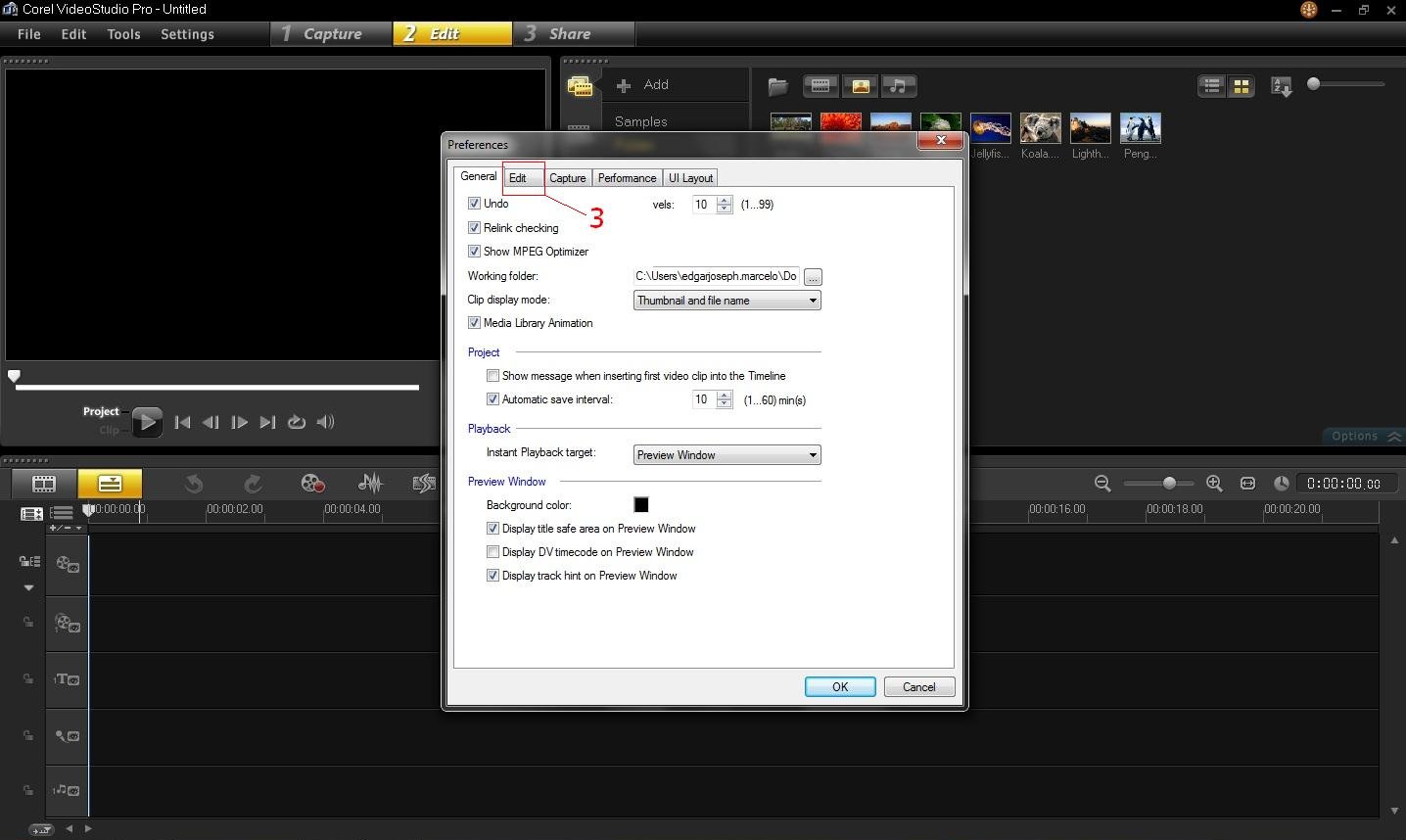Step to the Previous frame
Screen dimensions: 1406x840
click(211, 422)
